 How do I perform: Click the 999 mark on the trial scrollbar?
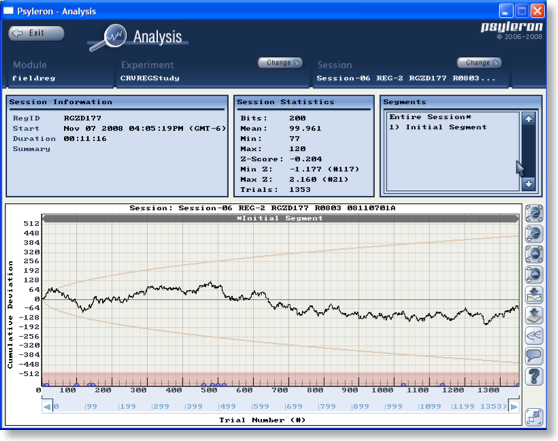(x=393, y=406)
